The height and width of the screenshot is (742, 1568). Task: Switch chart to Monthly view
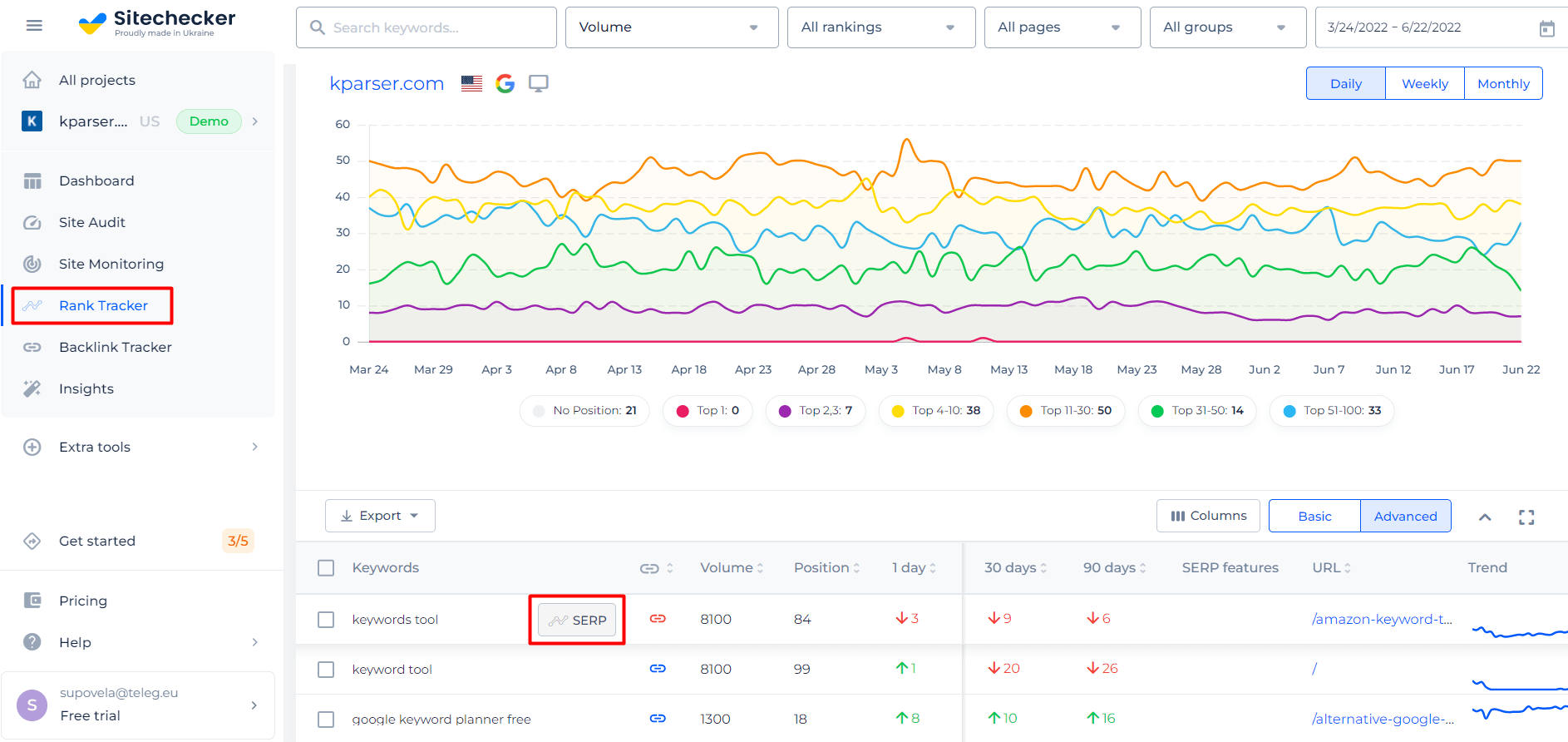click(1503, 83)
